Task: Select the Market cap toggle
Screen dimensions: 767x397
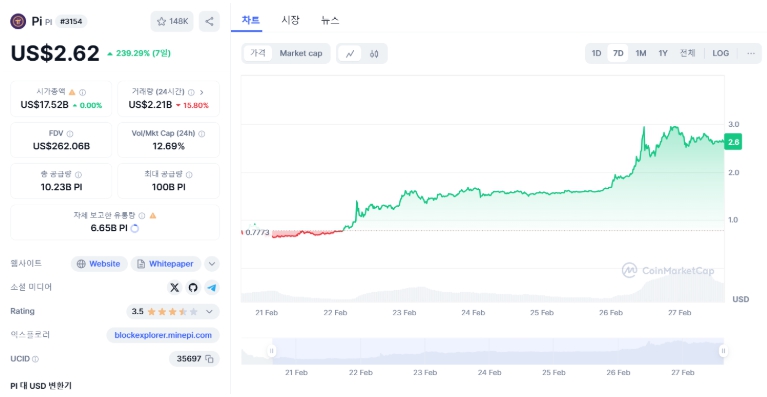Action: pos(301,53)
